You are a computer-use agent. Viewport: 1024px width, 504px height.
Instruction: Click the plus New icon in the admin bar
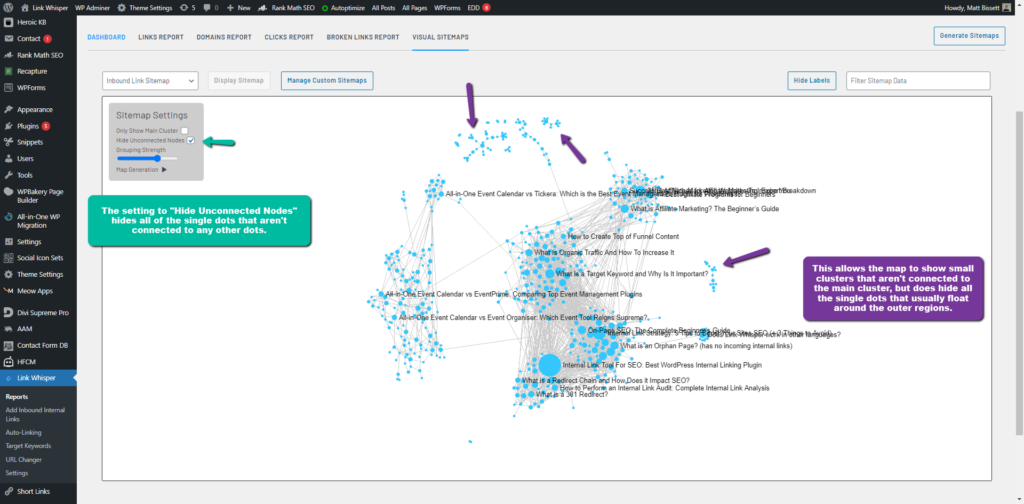coord(231,8)
